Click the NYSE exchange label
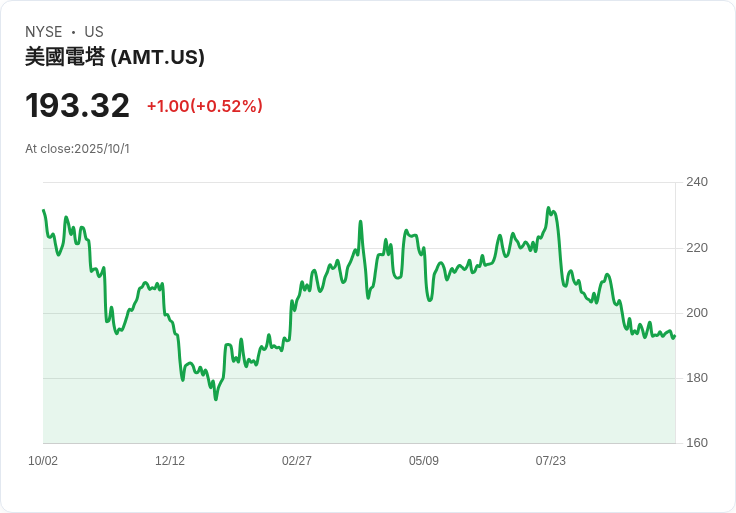736x513 pixels. [x=43, y=32]
